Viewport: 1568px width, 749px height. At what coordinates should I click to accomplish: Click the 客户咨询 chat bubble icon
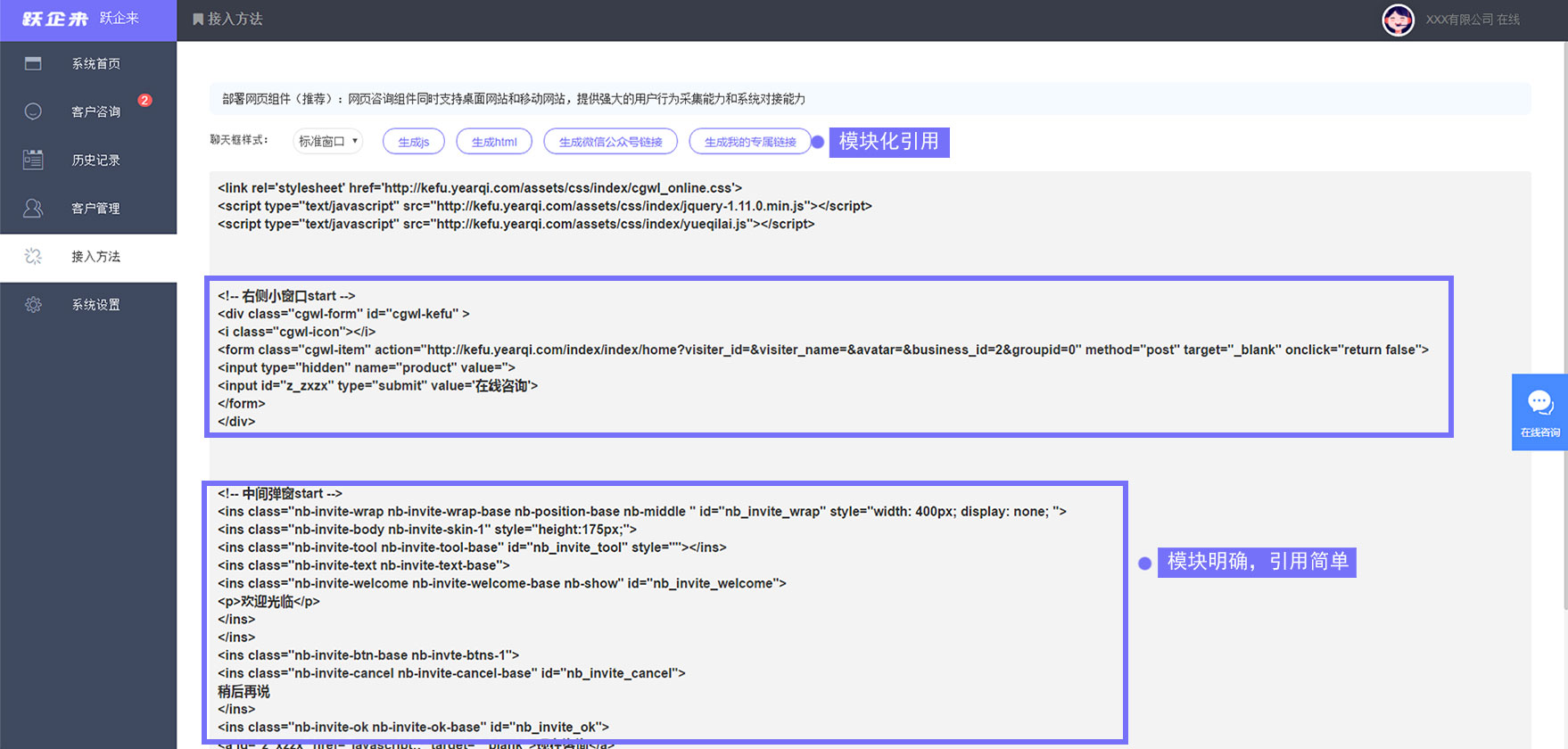pyautogui.click(x=33, y=111)
